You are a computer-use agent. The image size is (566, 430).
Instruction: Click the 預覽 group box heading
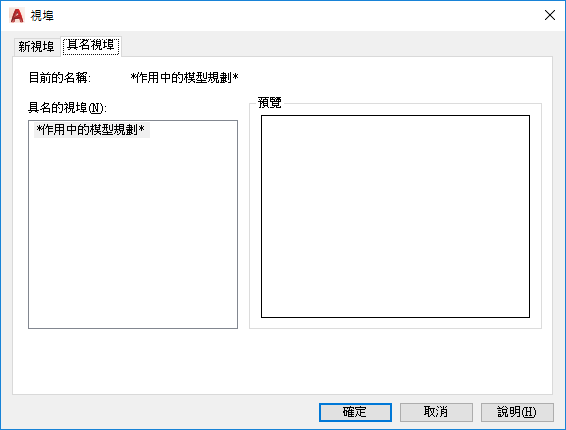[270, 103]
